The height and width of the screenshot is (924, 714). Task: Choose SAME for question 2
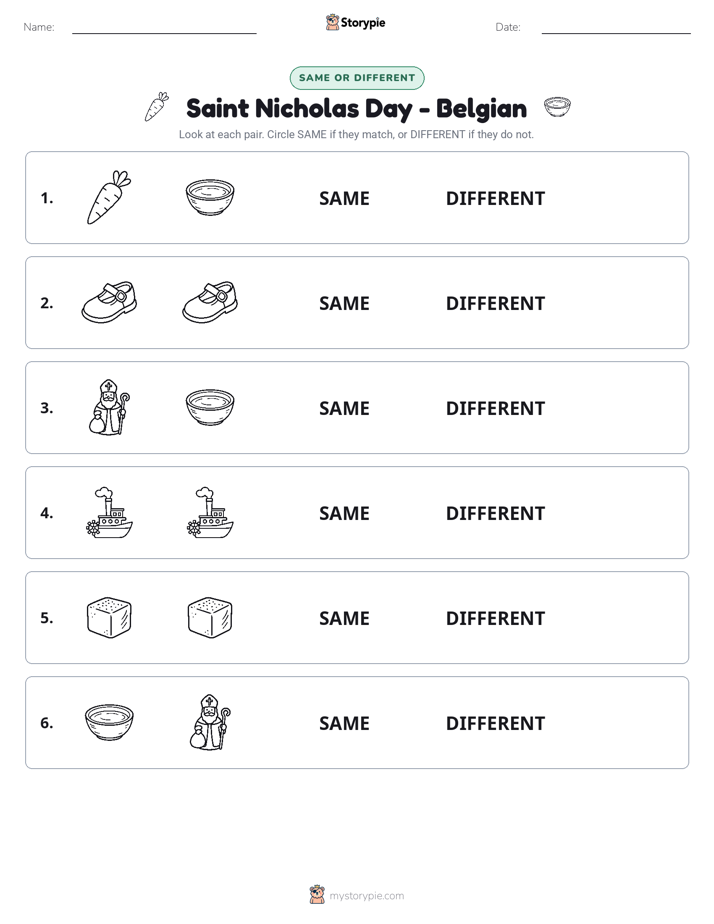tap(344, 303)
